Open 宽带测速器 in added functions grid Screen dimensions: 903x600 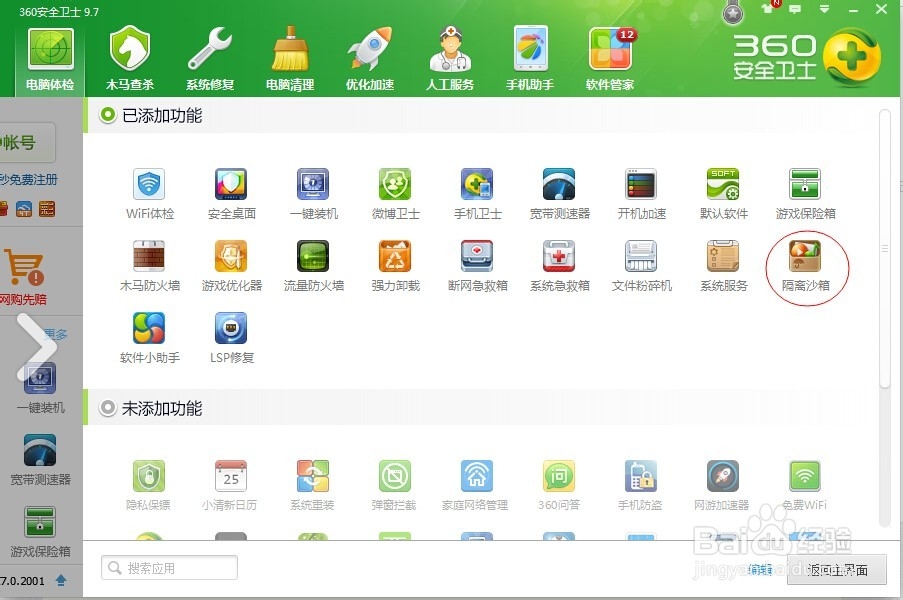(x=559, y=193)
